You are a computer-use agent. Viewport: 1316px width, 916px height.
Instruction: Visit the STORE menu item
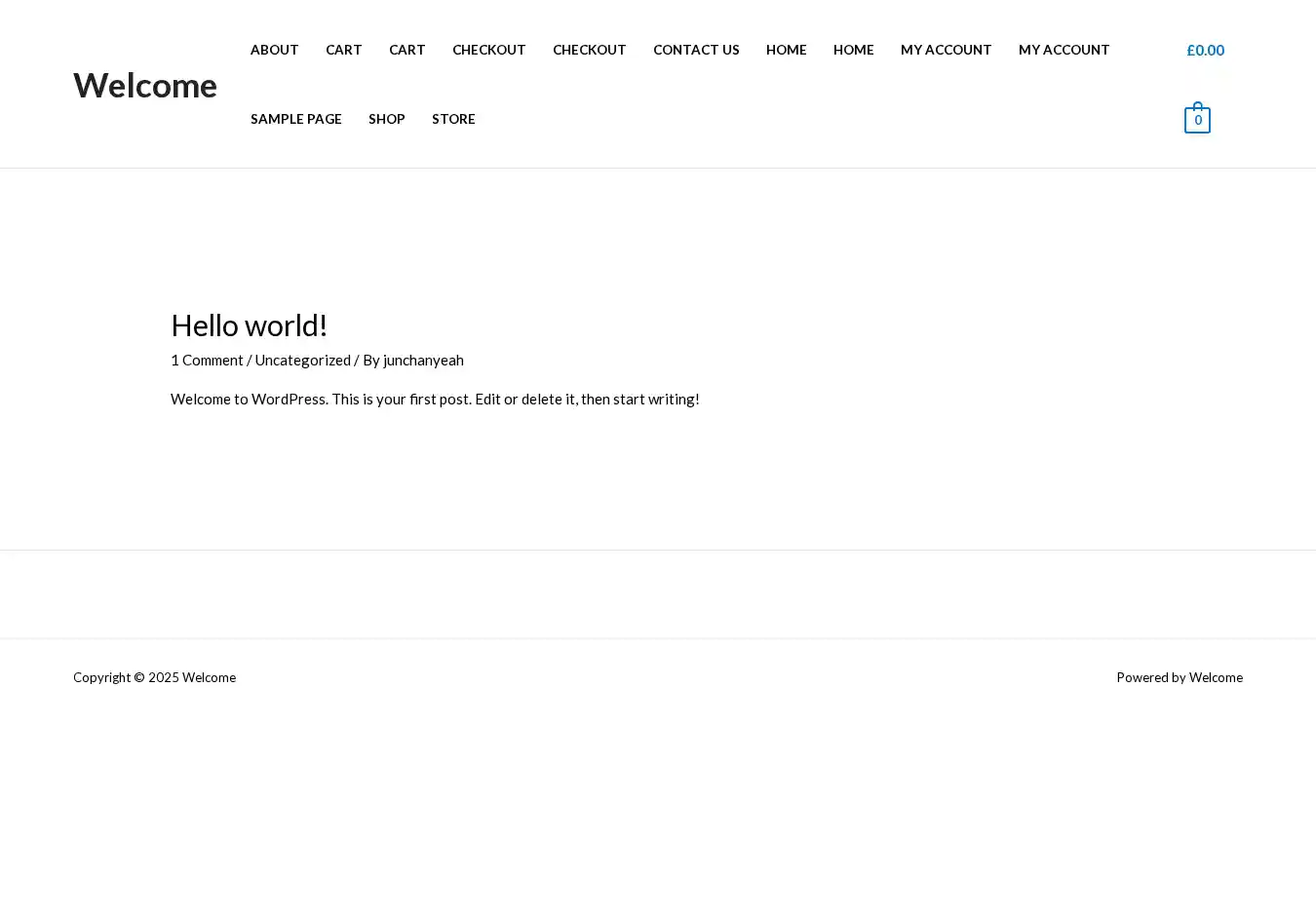click(x=453, y=119)
